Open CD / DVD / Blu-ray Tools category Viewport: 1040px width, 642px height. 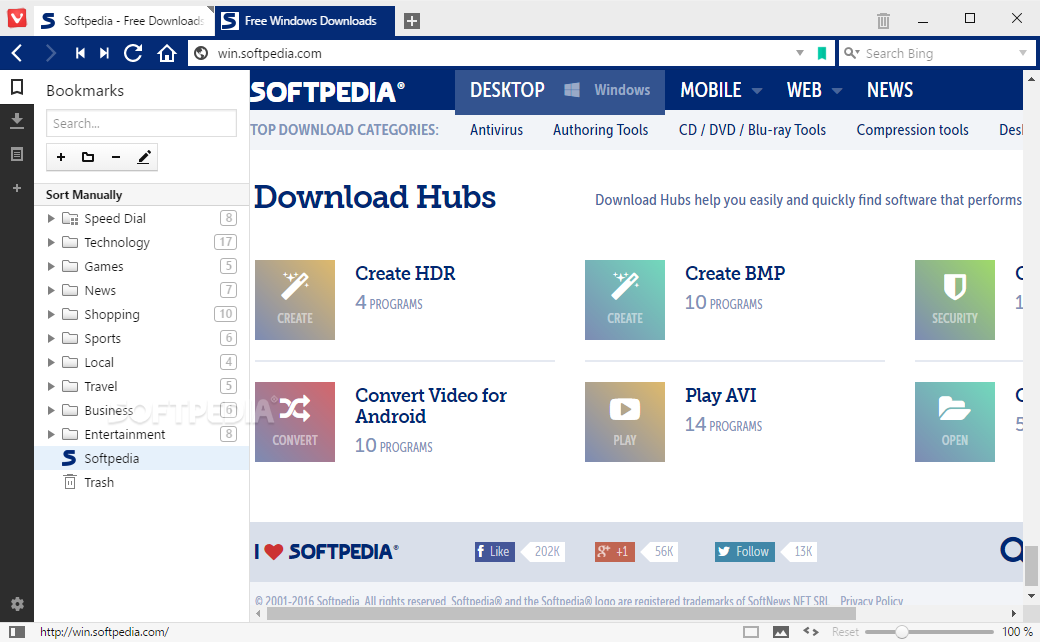[x=752, y=130]
